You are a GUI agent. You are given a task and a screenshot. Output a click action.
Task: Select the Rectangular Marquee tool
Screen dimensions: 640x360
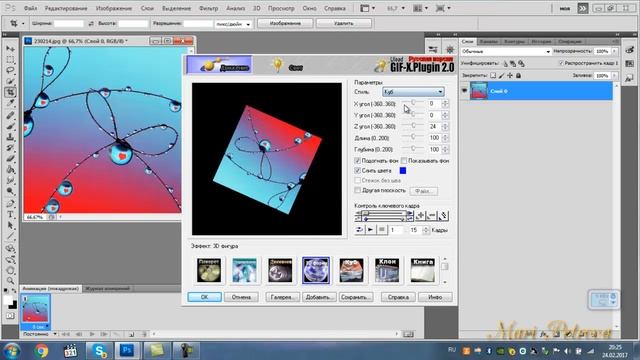[10, 60]
